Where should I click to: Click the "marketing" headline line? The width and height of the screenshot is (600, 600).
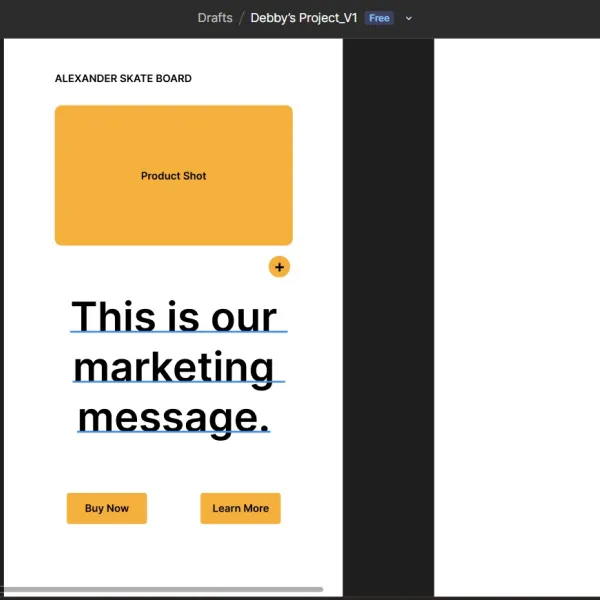174,368
